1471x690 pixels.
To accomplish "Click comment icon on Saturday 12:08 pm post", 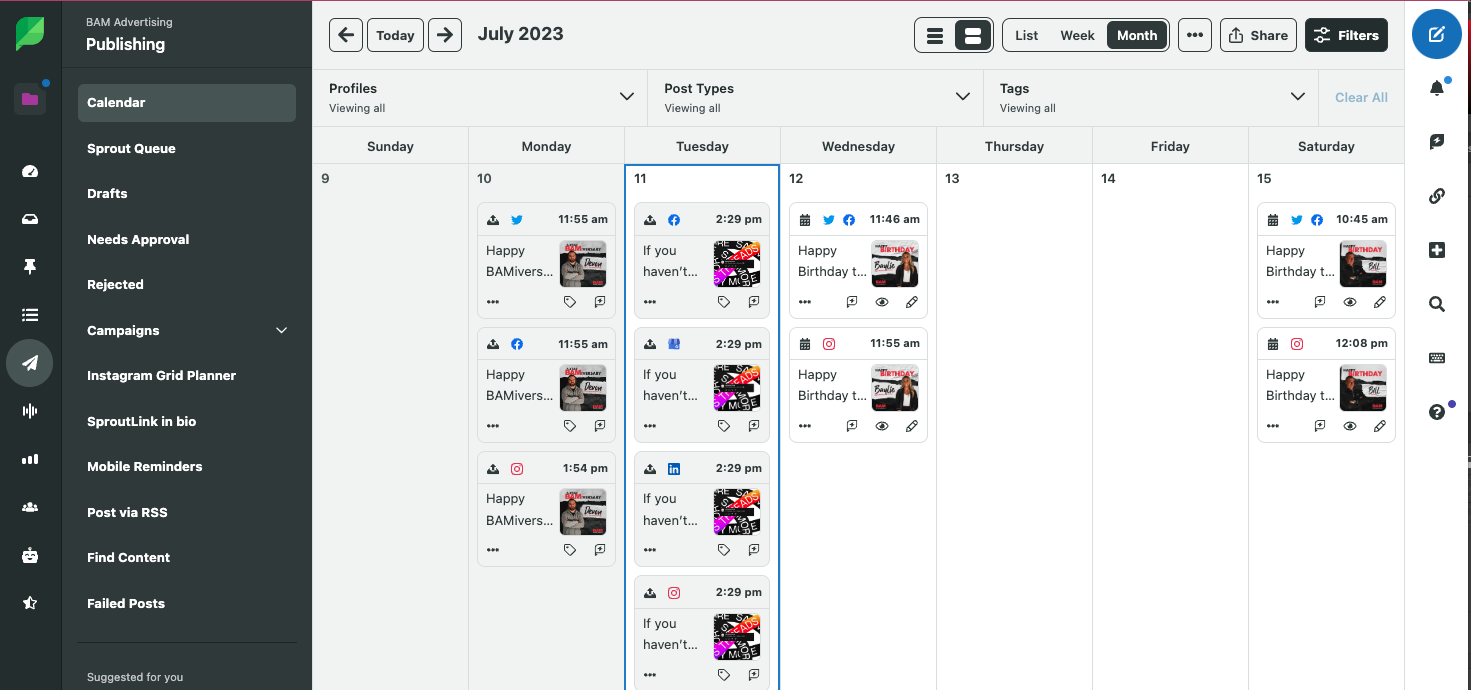I will pyautogui.click(x=1320, y=425).
